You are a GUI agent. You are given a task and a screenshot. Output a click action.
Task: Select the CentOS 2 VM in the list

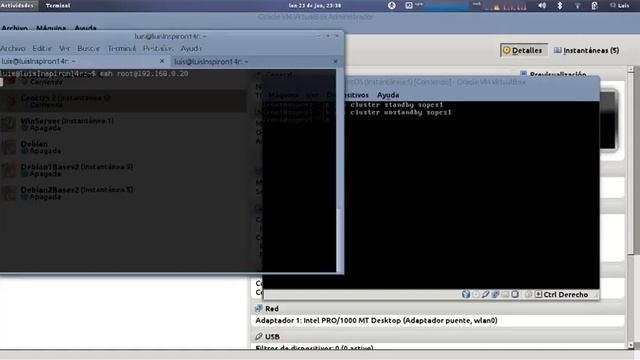click(123, 101)
